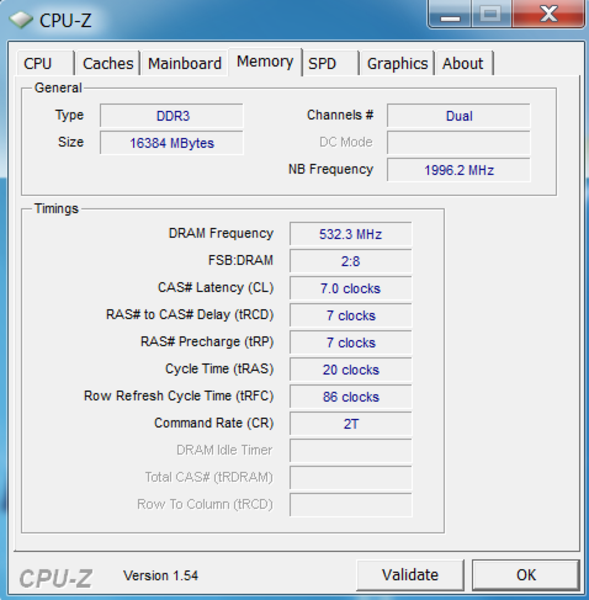Image resolution: width=589 pixels, height=600 pixels.
Task: Open the About tab
Action: 464,63
